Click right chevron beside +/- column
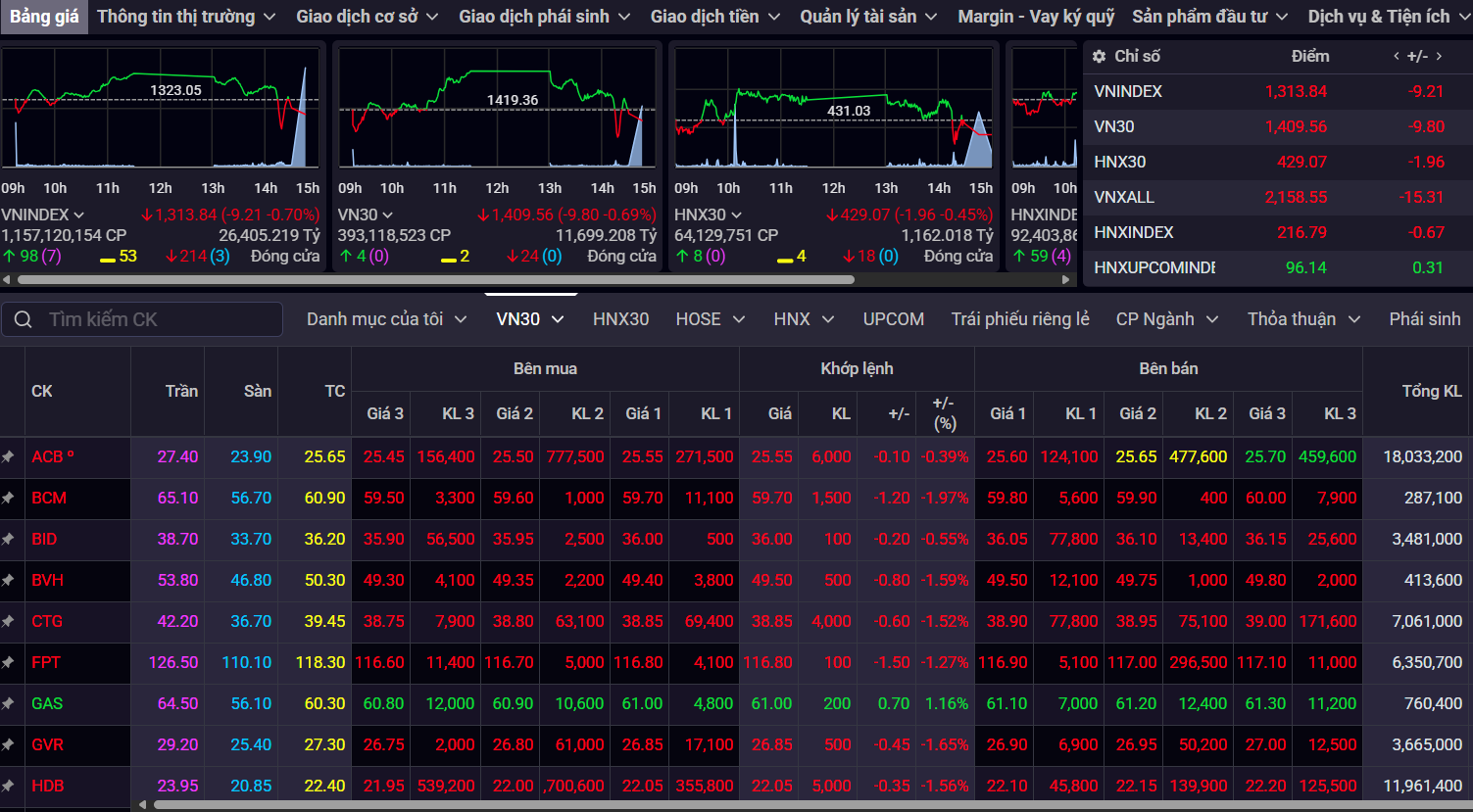Image resolution: width=1473 pixels, height=812 pixels. [x=1439, y=56]
